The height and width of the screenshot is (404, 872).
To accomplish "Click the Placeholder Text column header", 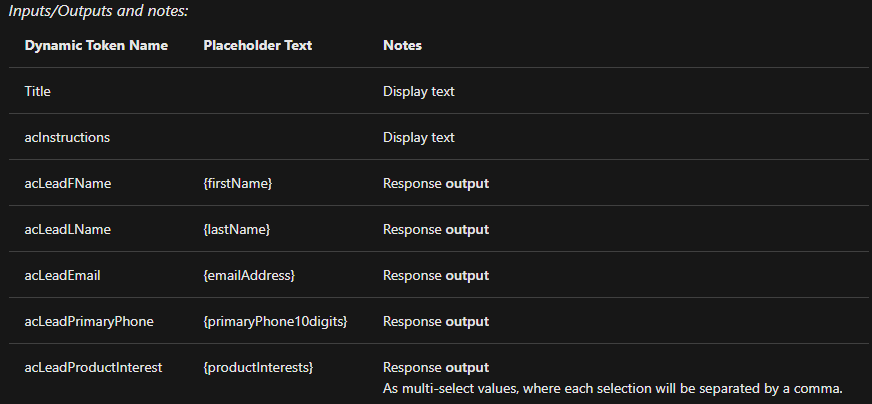I will click(x=257, y=46).
